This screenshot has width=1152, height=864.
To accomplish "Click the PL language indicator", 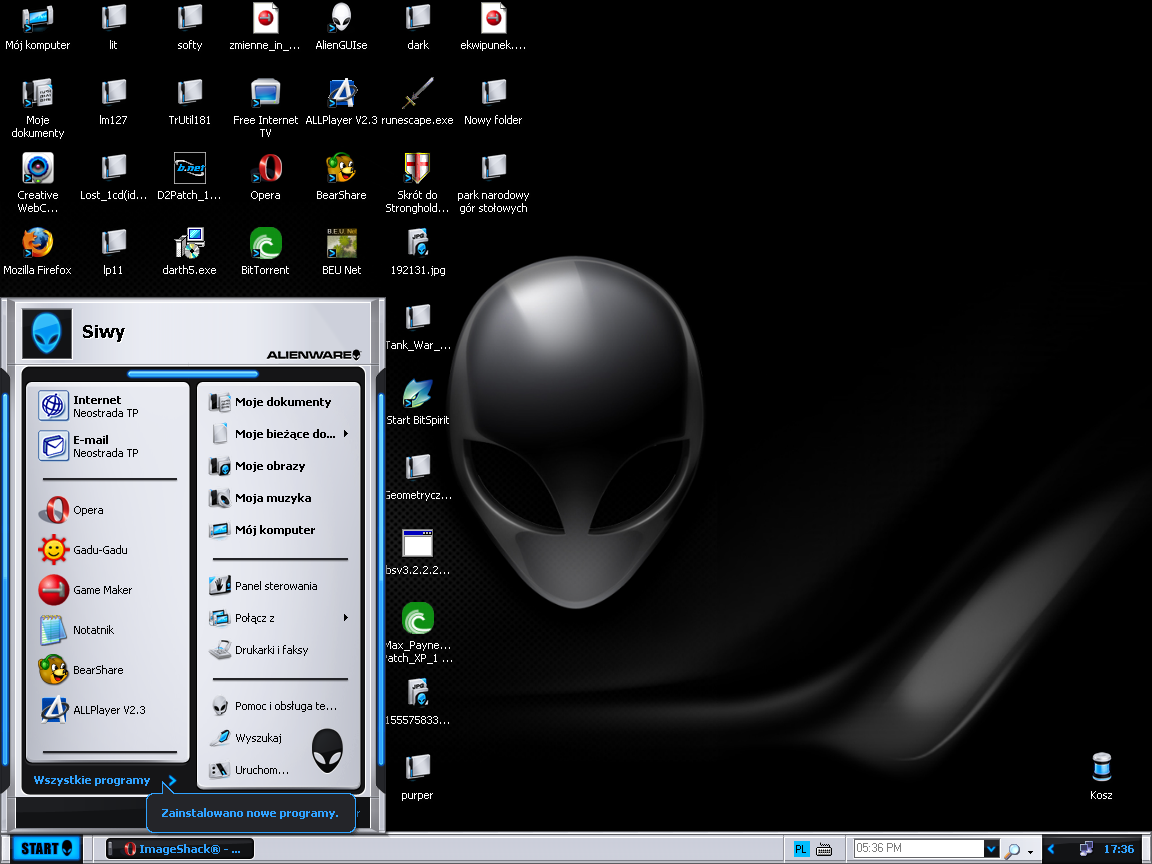I will click(801, 849).
